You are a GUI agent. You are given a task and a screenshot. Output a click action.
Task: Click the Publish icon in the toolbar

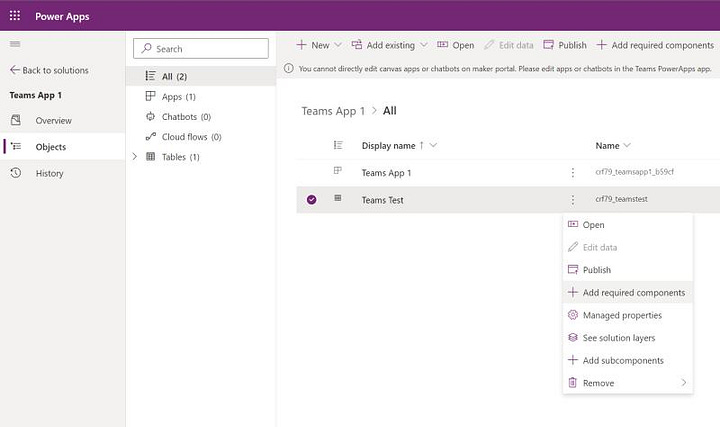coord(548,45)
